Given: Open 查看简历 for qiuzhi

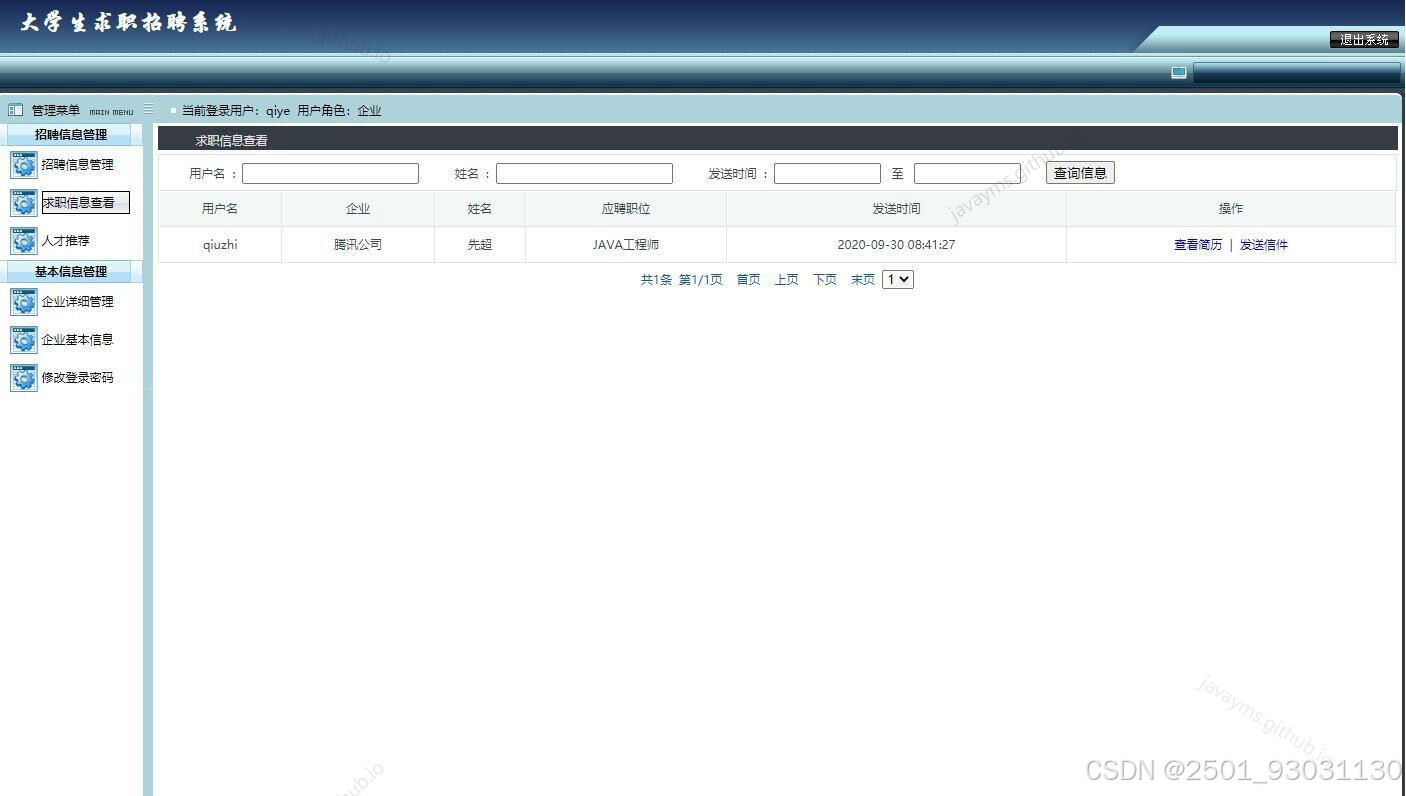Looking at the screenshot, I should click(1198, 245).
